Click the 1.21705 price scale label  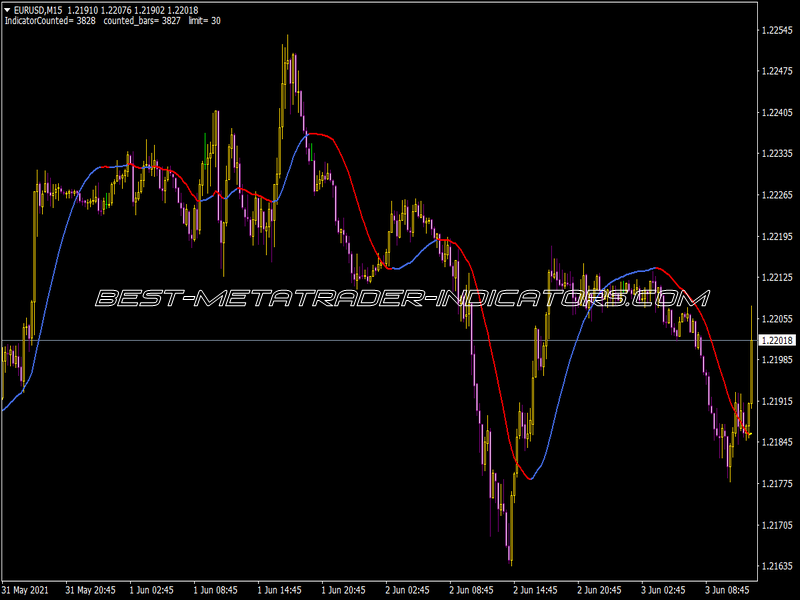coord(778,525)
